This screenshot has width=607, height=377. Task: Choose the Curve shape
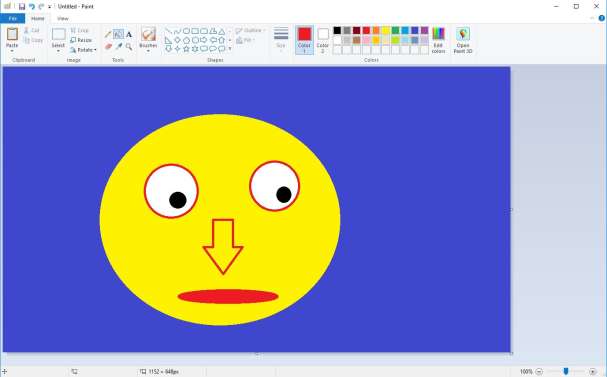click(x=177, y=31)
